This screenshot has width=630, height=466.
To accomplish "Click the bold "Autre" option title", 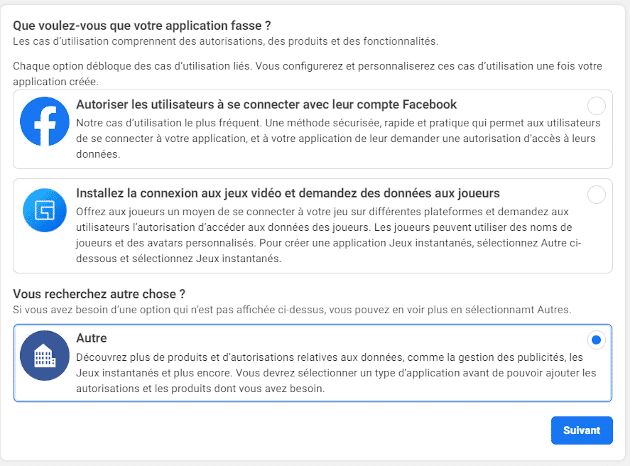I will click(92, 339).
